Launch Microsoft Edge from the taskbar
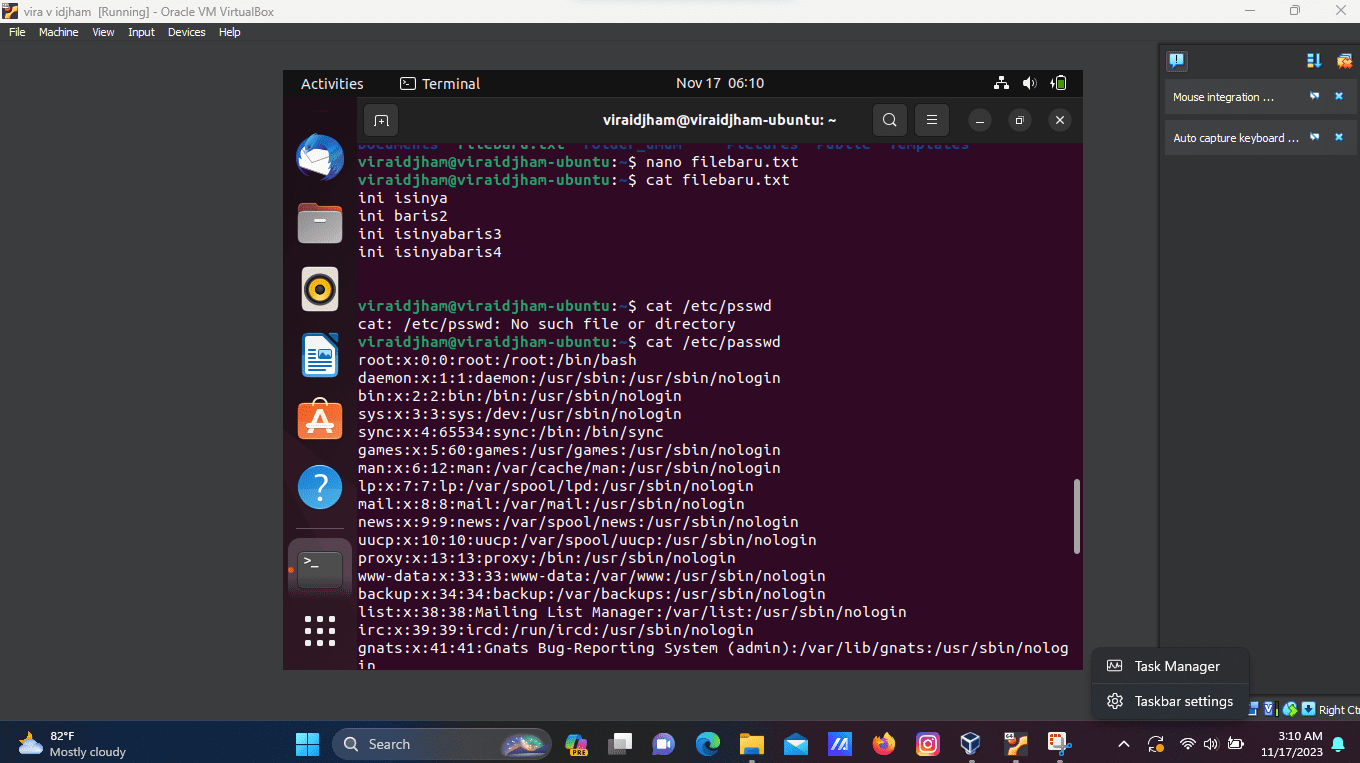 point(708,744)
